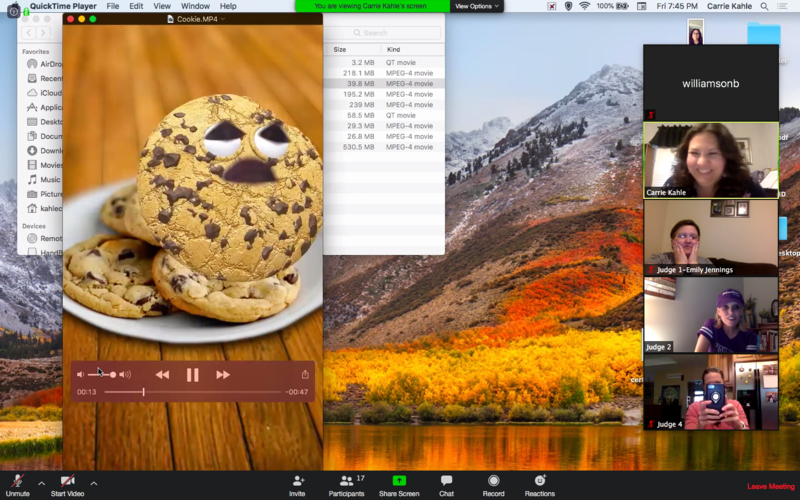Image resolution: width=800 pixels, height=500 pixels.
Task: Select Music in Finder sidebar
Action: point(44,180)
